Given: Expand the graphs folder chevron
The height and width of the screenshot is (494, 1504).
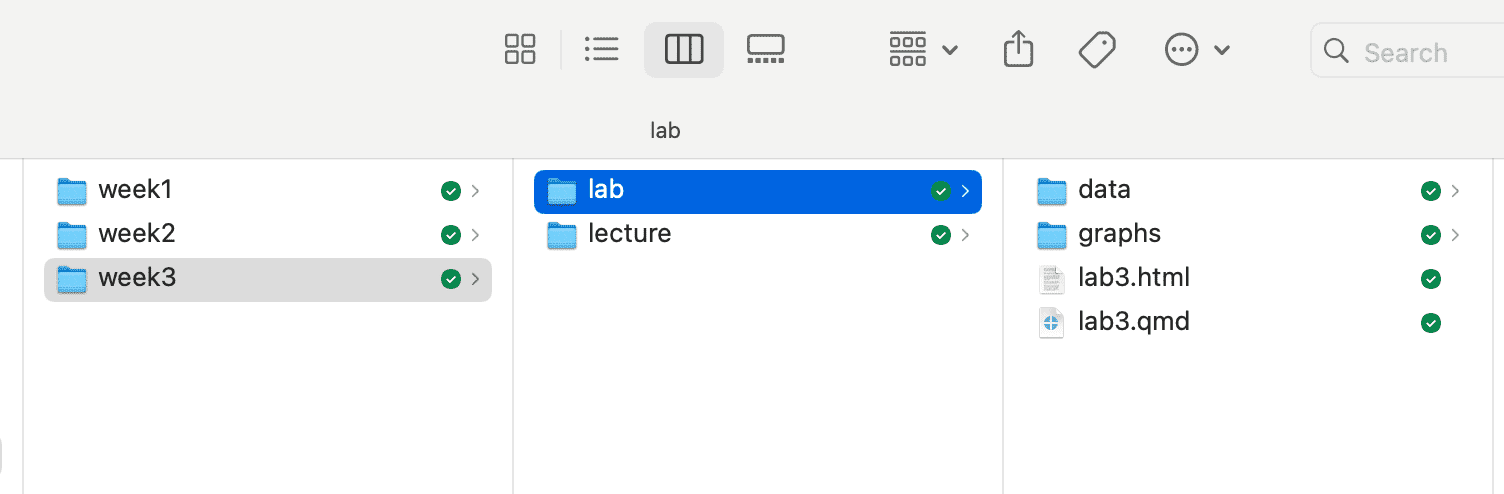Looking at the screenshot, I should [x=1455, y=235].
